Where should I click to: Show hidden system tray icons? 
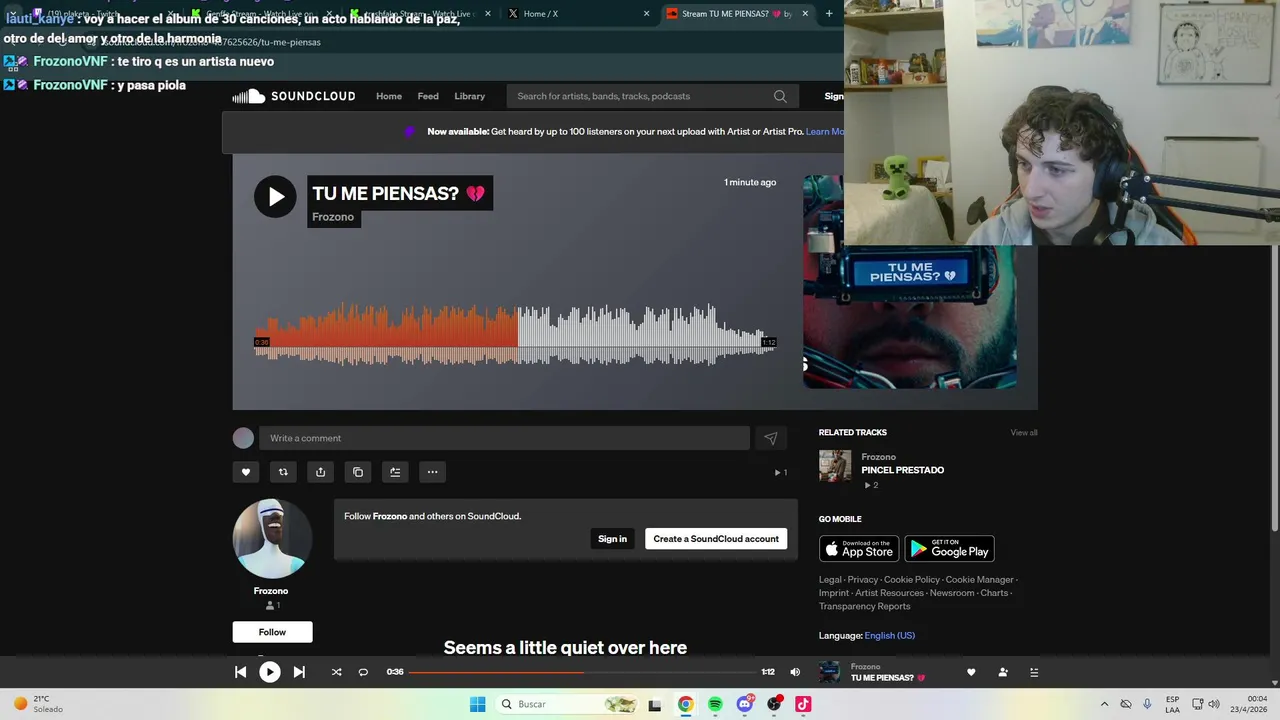[x=1104, y=704]
